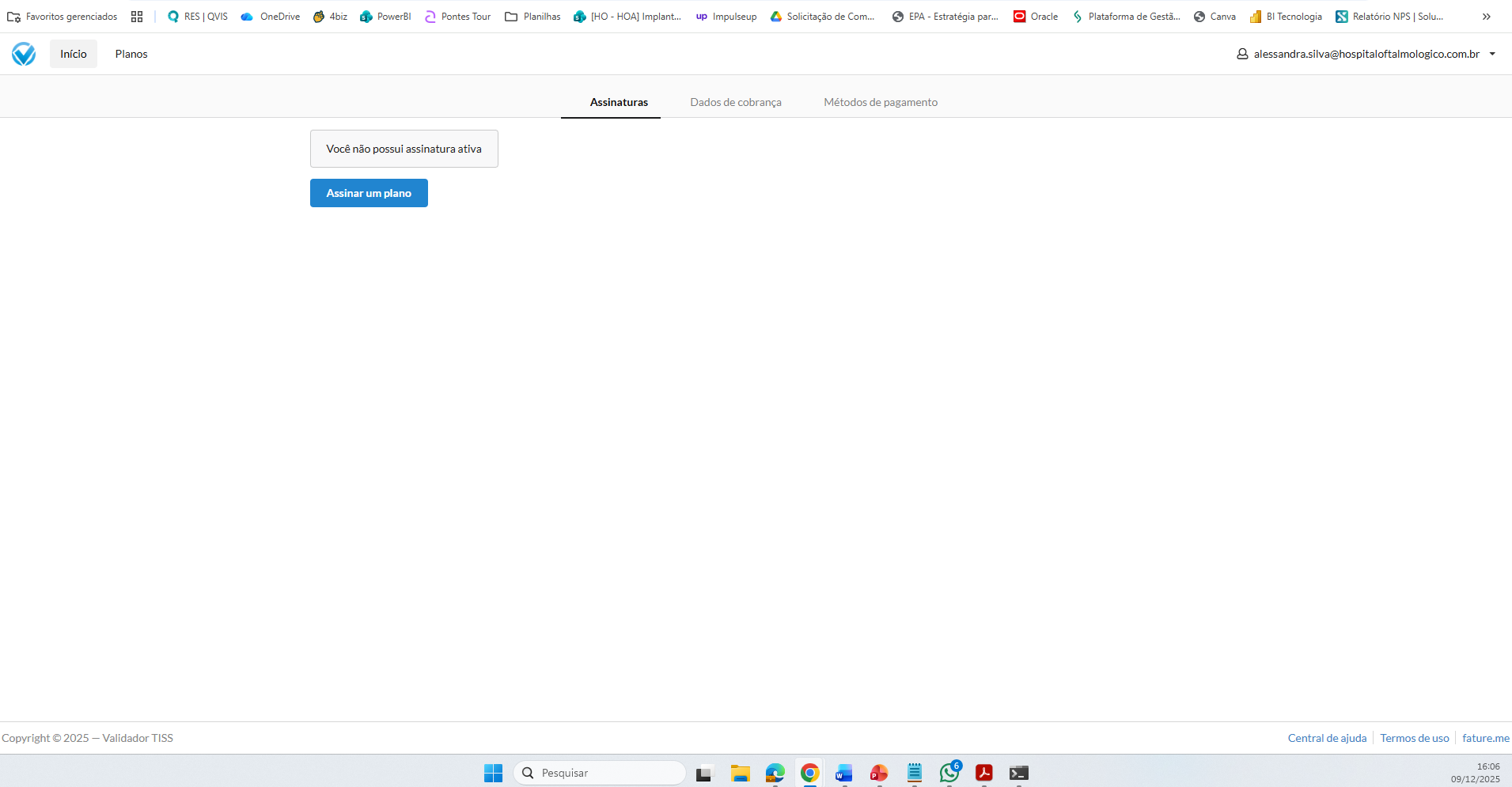Open Adobe Acrobat from the taskbar
Image resolution: width=1512 pixels, height=787 pixels.
983,773
